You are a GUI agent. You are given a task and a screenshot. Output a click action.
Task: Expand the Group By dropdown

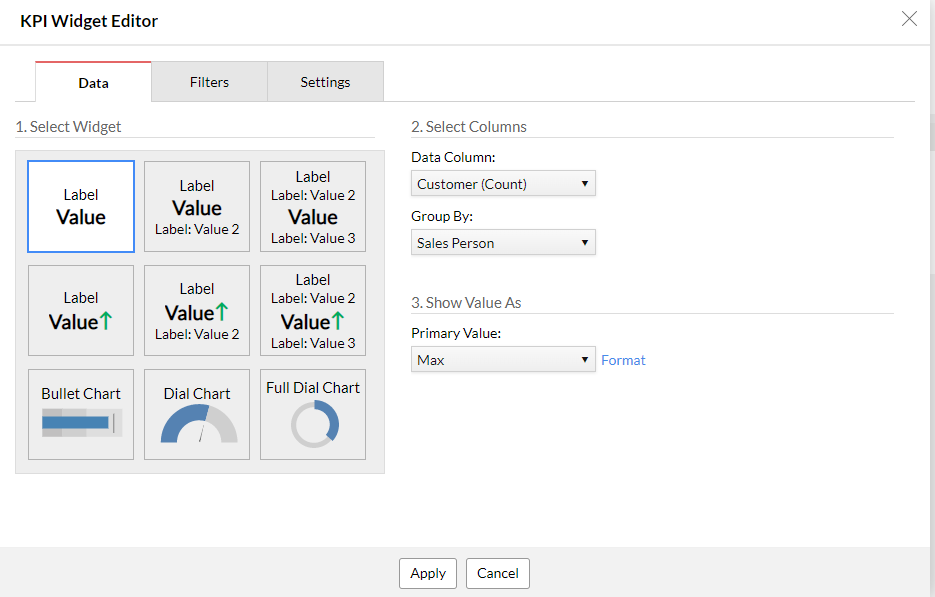coord(503,243)
